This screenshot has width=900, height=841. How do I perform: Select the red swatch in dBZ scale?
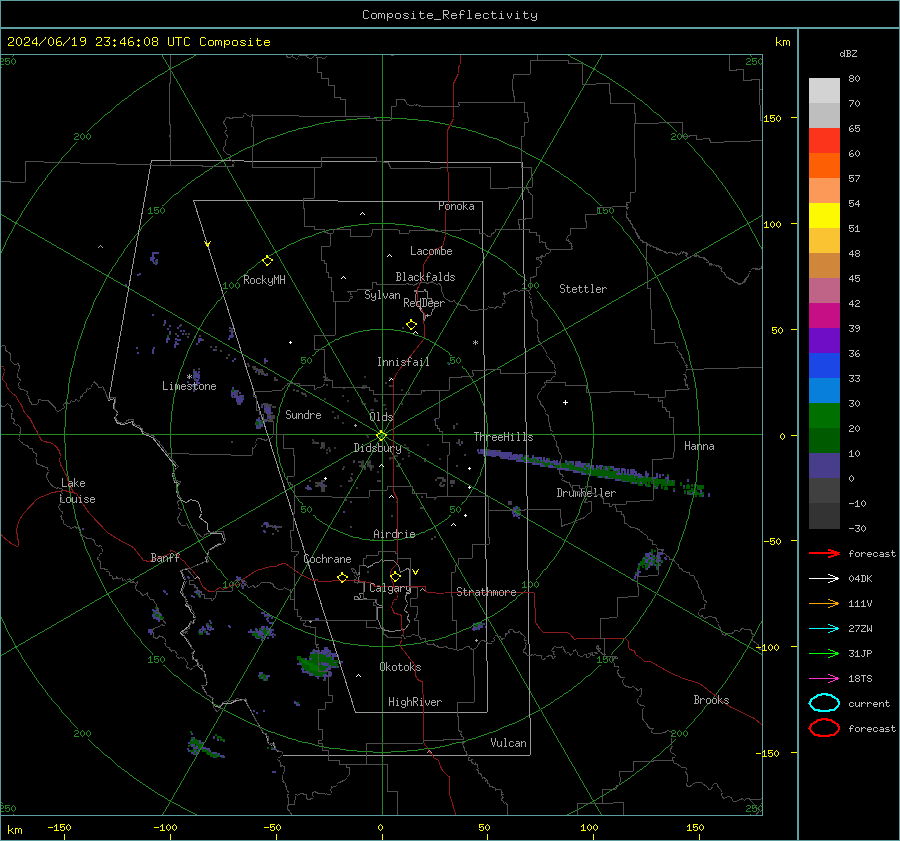click(824, 140)
